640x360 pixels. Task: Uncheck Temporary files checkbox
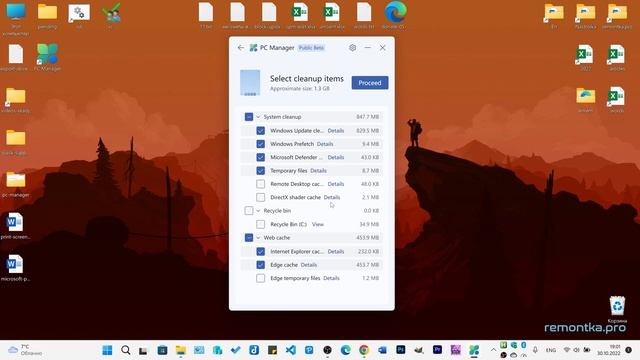coord(260,171)
